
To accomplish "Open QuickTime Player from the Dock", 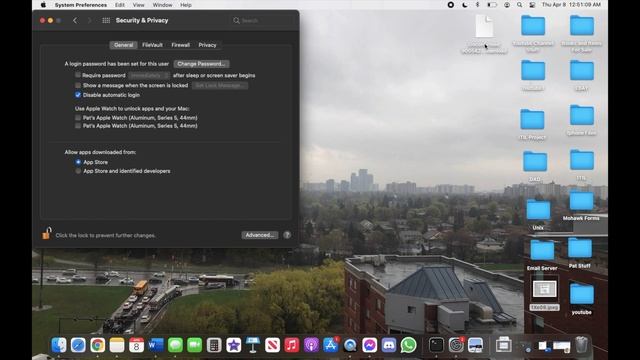I will pos(350,345).
